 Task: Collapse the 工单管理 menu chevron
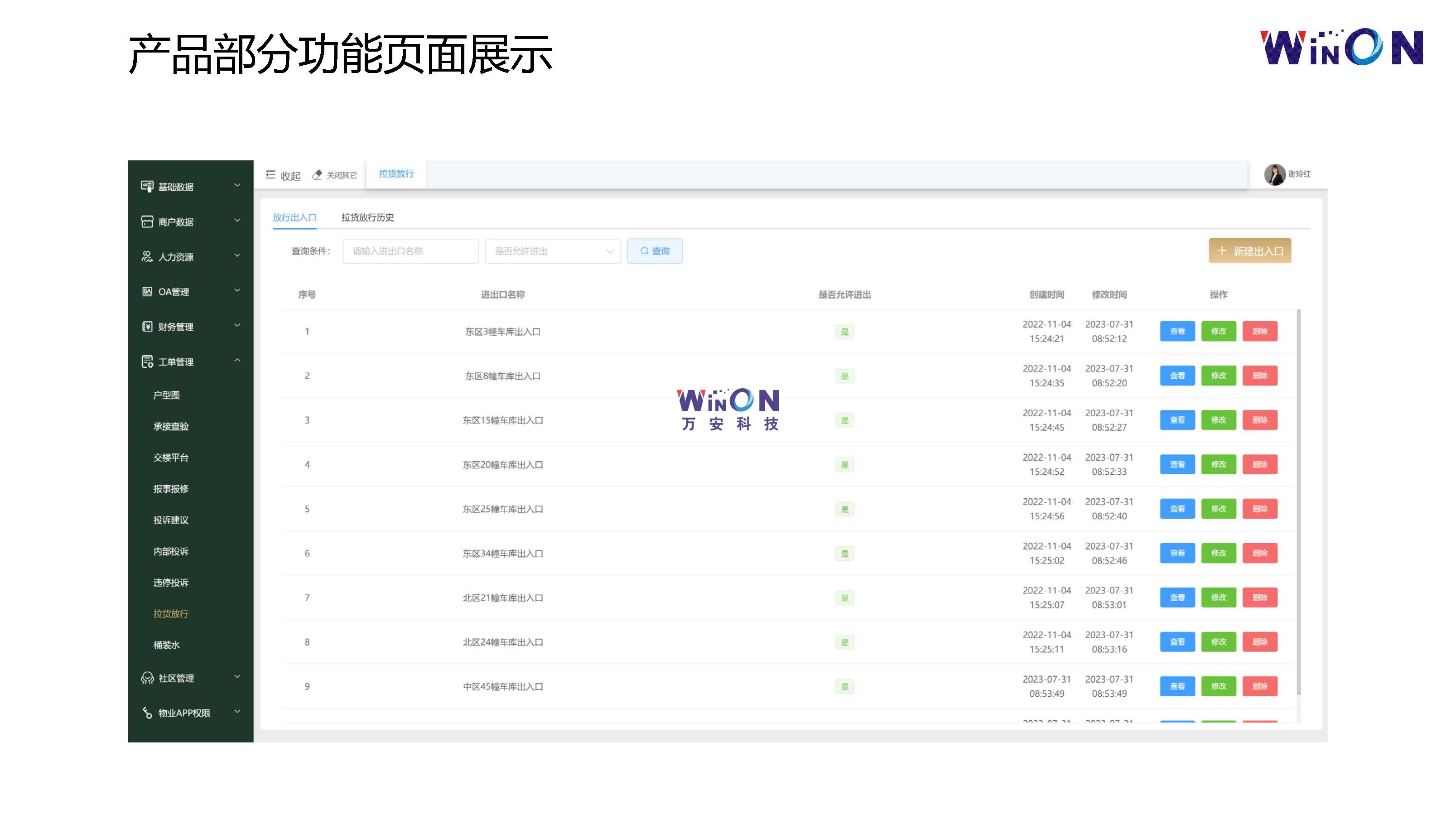pyautogui.click(x=237, y=360)
